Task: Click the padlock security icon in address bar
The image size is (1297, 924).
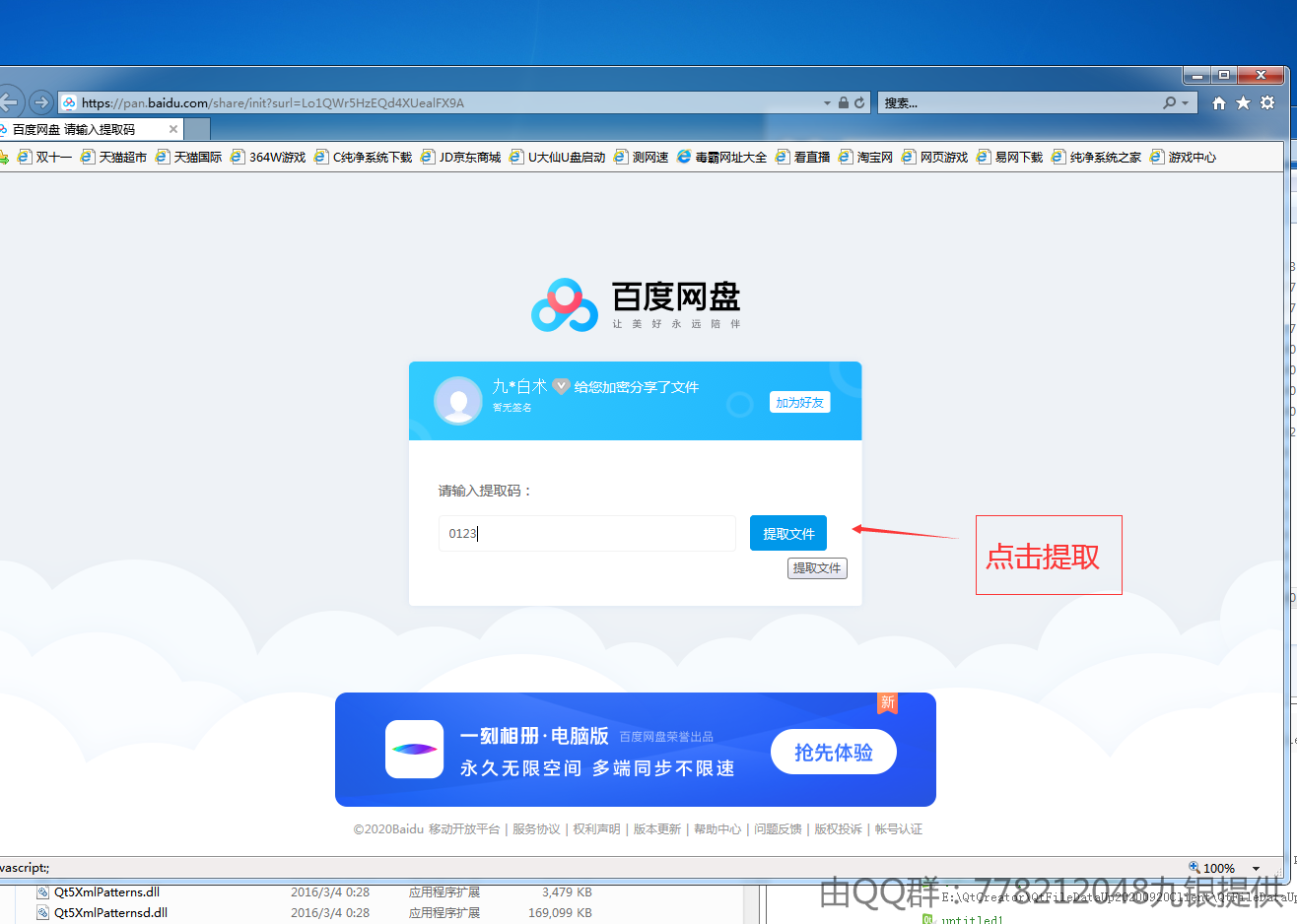Action: click(x=844, y=102)
